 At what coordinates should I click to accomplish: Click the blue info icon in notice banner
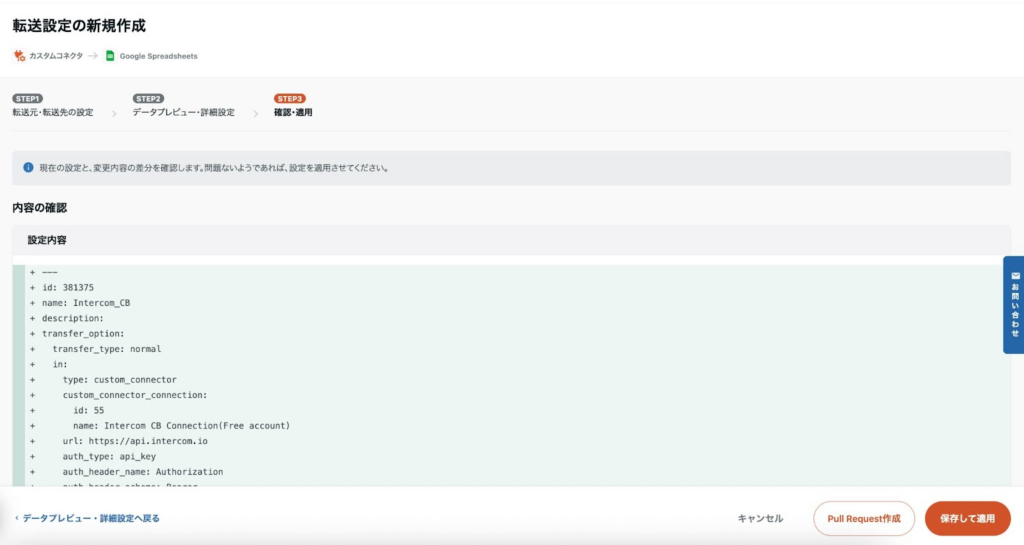point(28,168)
